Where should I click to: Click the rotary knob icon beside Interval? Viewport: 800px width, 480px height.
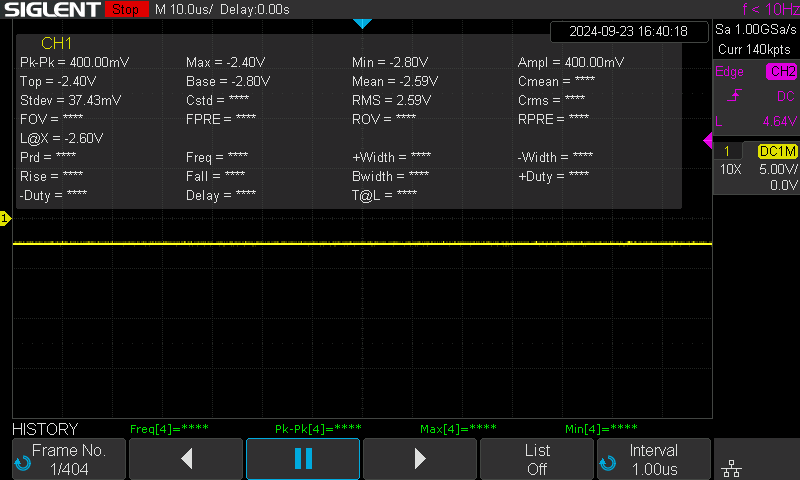pyautogui.click(x=606, y=463)
